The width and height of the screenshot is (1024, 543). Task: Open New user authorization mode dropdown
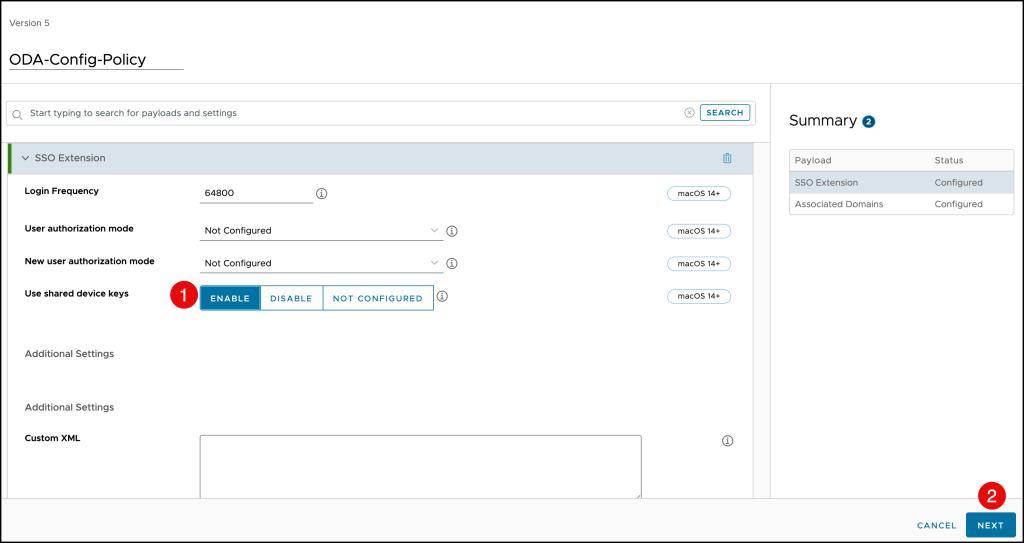(321, 264)
